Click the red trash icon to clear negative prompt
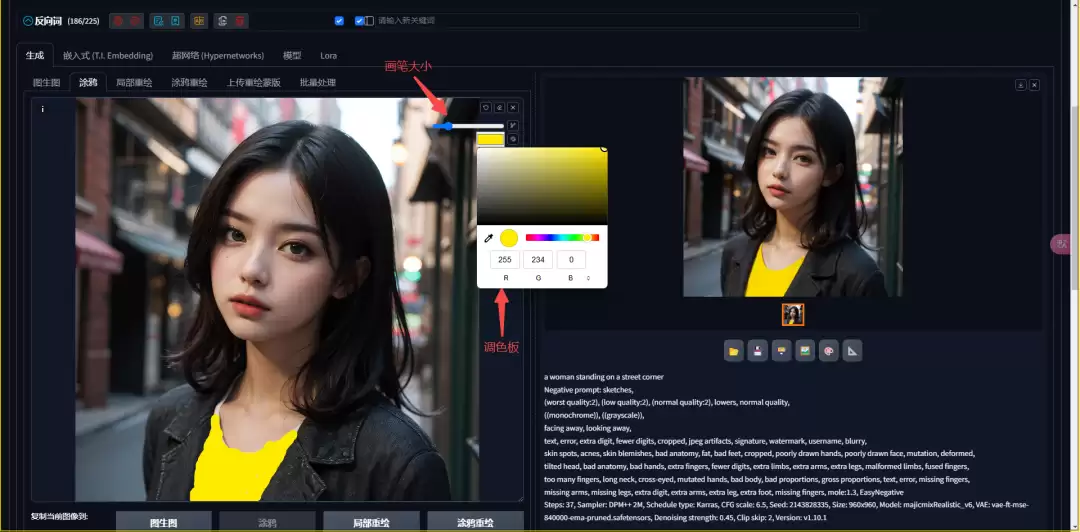The width and height of the screenshot is (1080, 532). coord(239,21)
